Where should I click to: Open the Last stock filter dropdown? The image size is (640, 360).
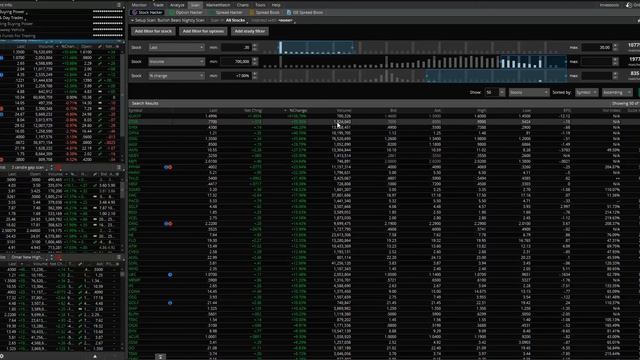tap(176, 47)
